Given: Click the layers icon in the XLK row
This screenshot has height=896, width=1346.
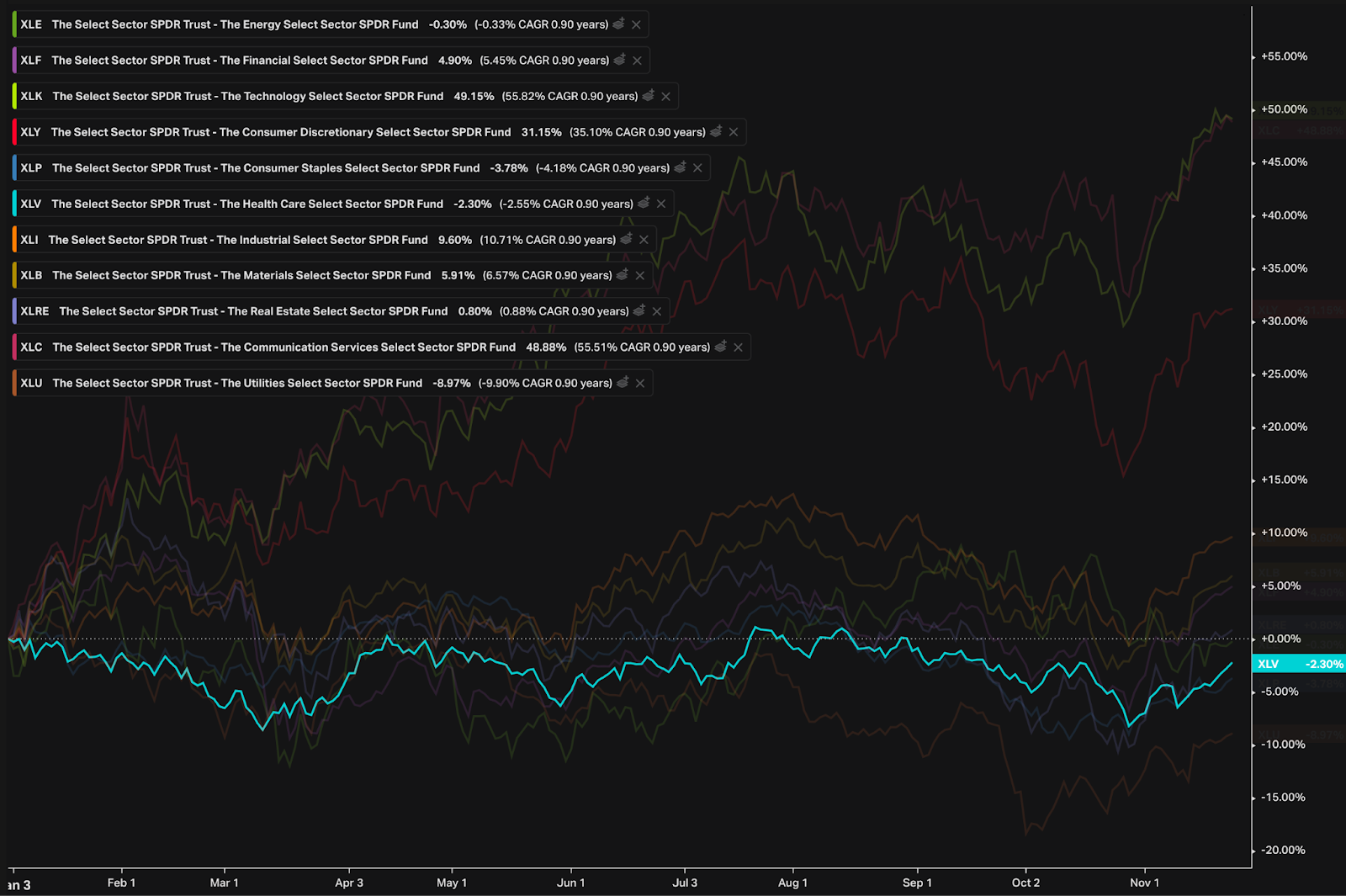Looking at the screenshot, I should (649, 96).
